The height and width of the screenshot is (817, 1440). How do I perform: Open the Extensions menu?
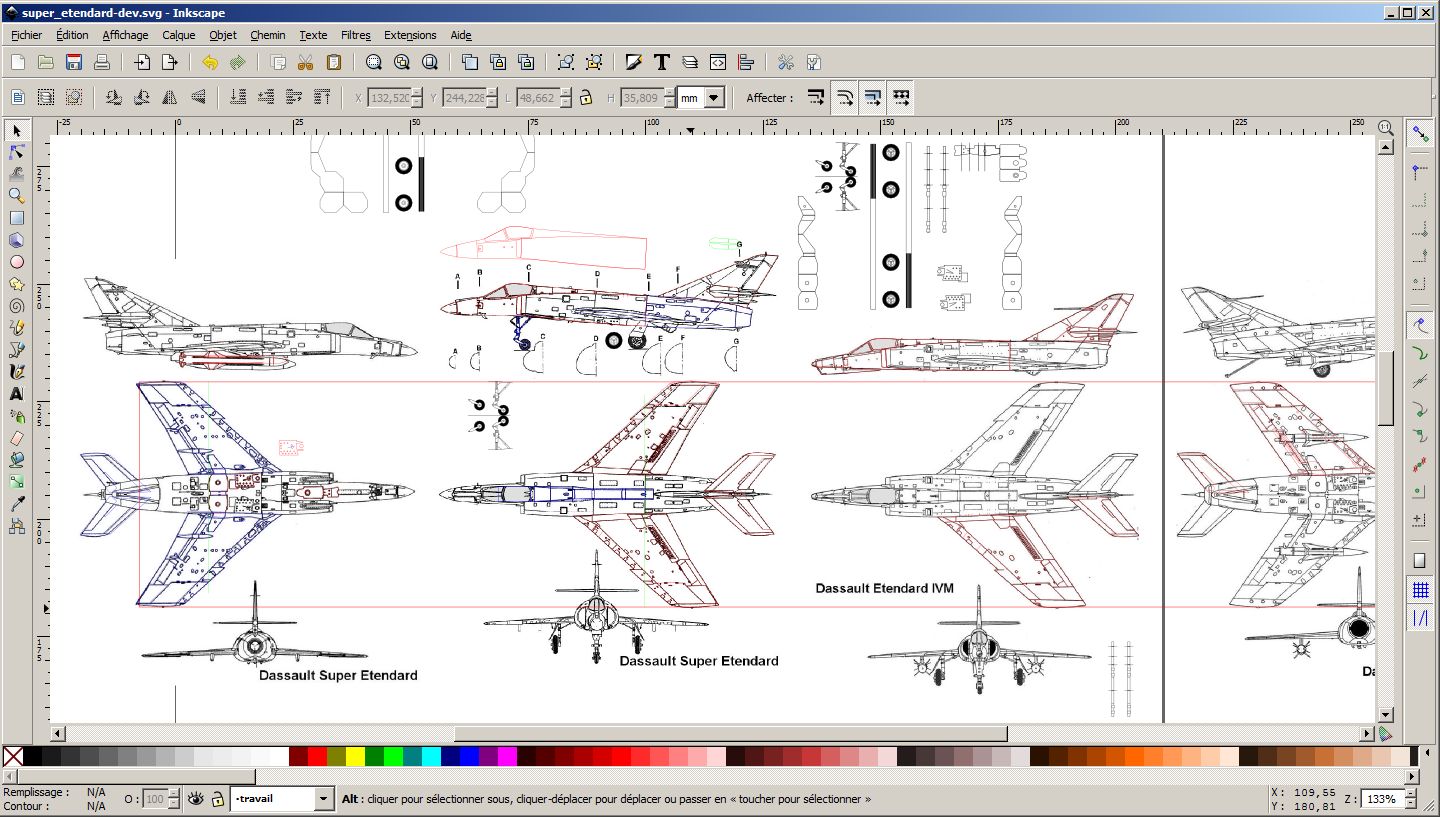(x=410, y=35)
